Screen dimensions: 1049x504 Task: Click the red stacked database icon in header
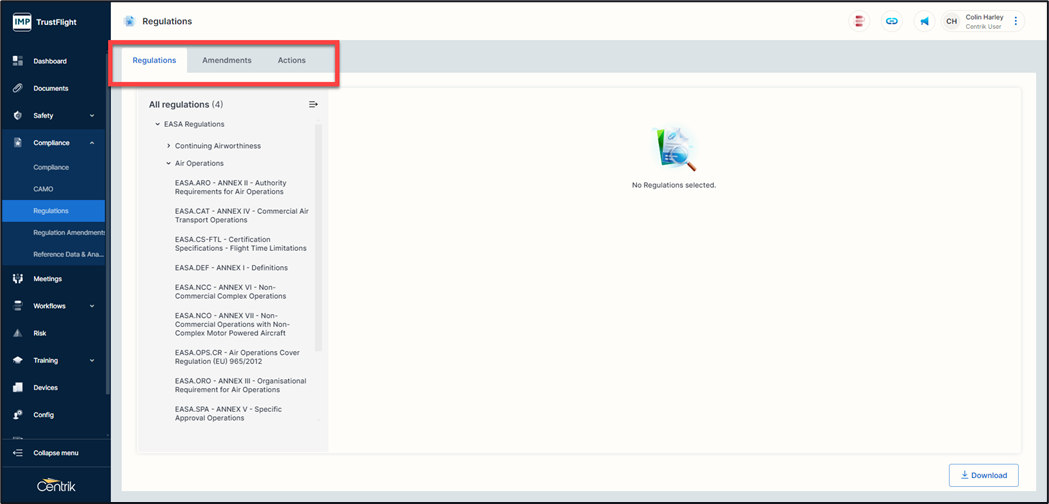[x=858, y=21]
